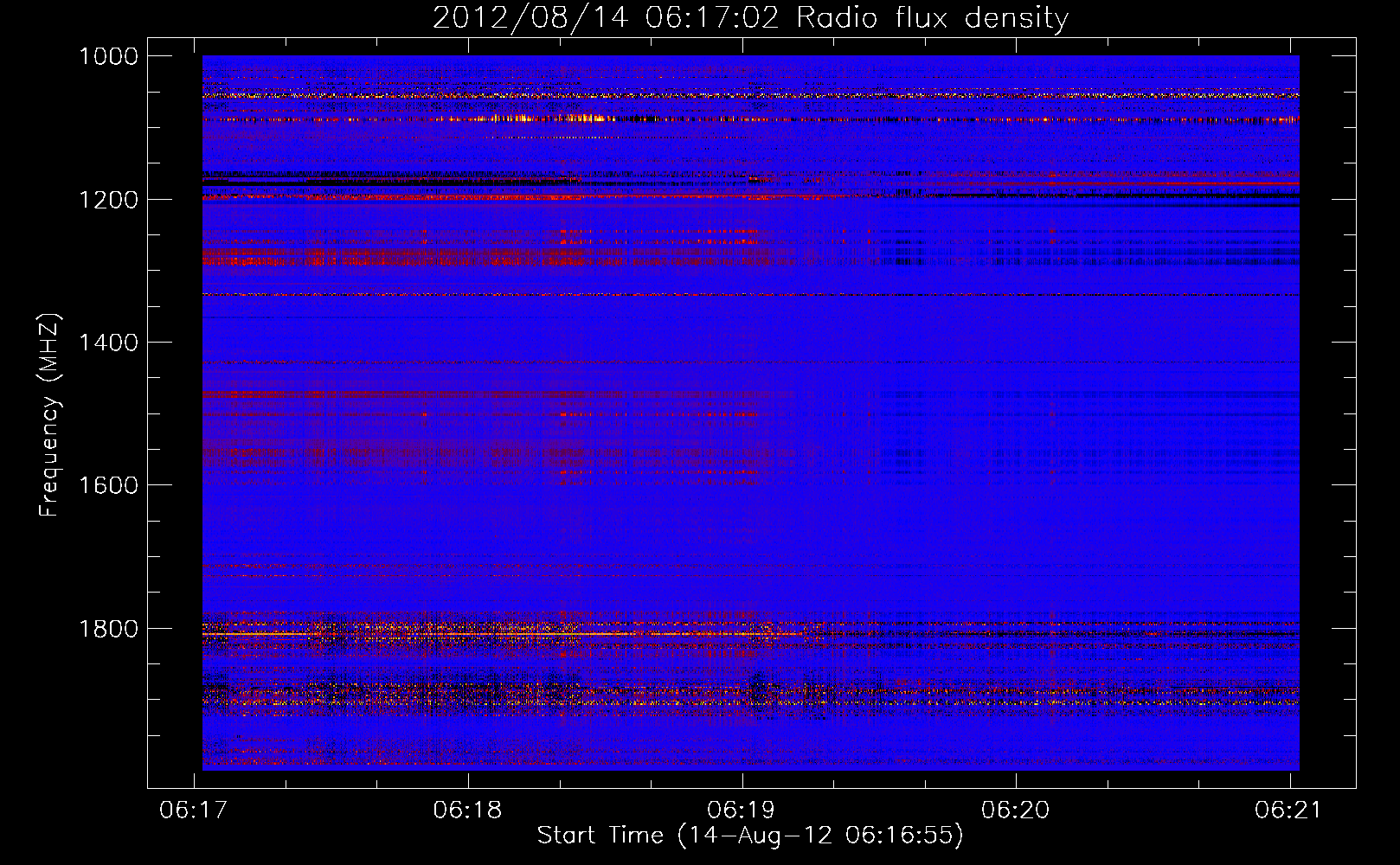Click the 06:19 time axis label
Image resolution: width=1400 pixels, height=865 pixels.
click(x=742, y=811)
